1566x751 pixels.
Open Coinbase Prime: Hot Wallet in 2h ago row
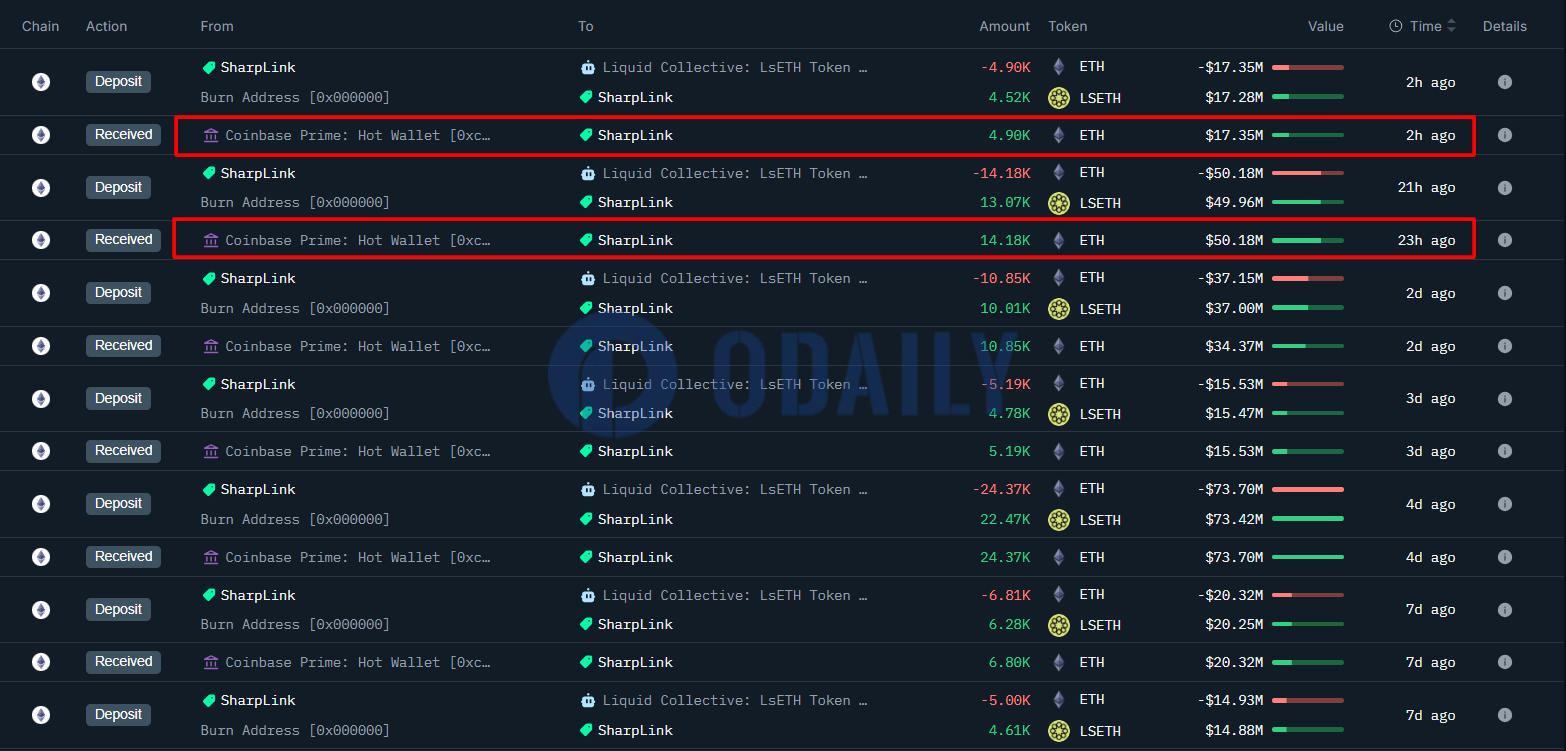(x=358, y=135)
